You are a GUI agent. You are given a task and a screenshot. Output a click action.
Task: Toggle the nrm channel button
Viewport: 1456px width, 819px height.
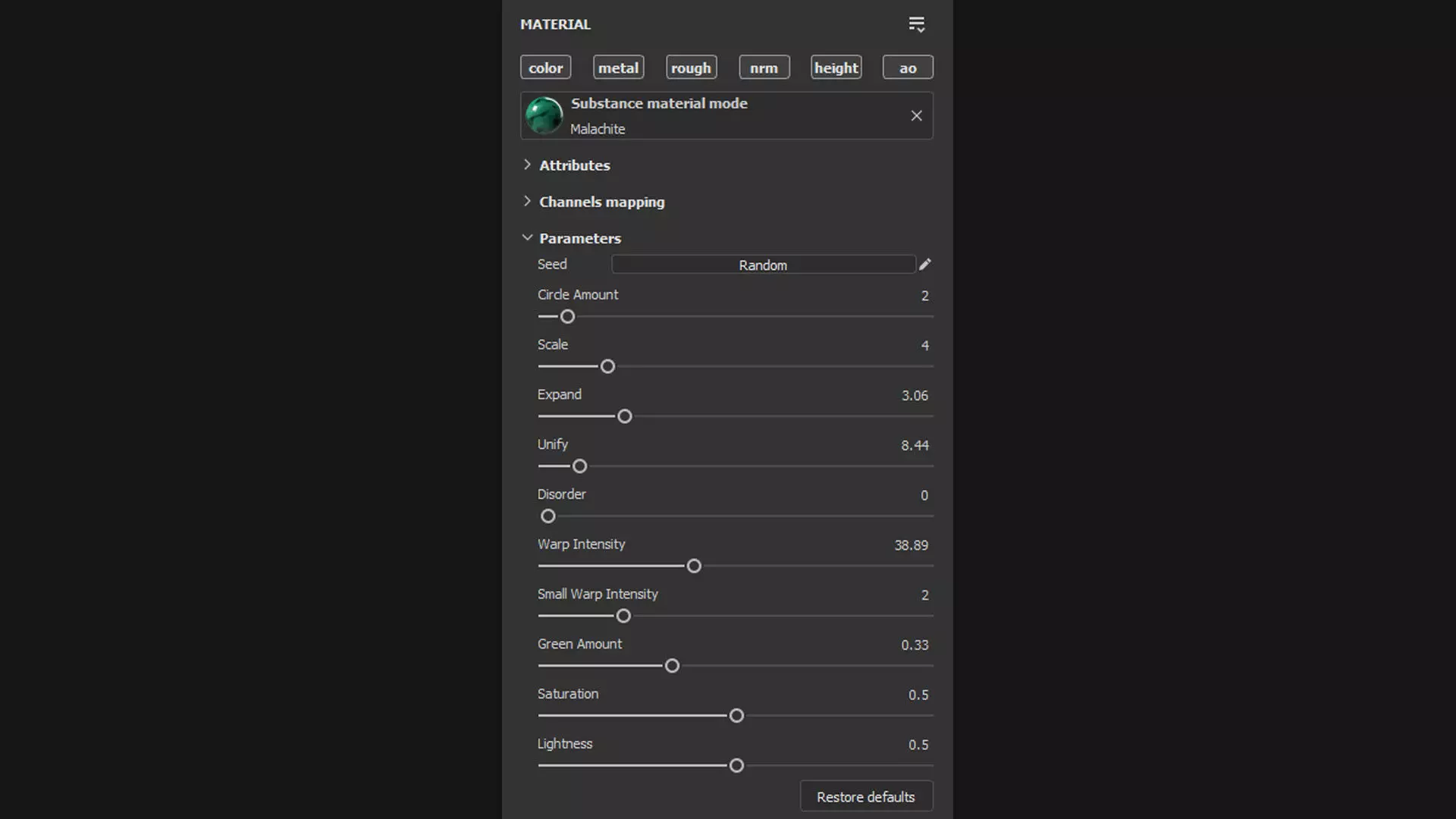click(x=764, y=67)
